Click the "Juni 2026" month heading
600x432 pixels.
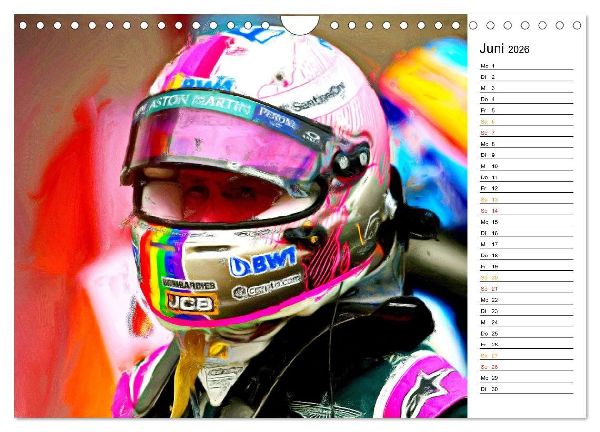pos(504,49)
